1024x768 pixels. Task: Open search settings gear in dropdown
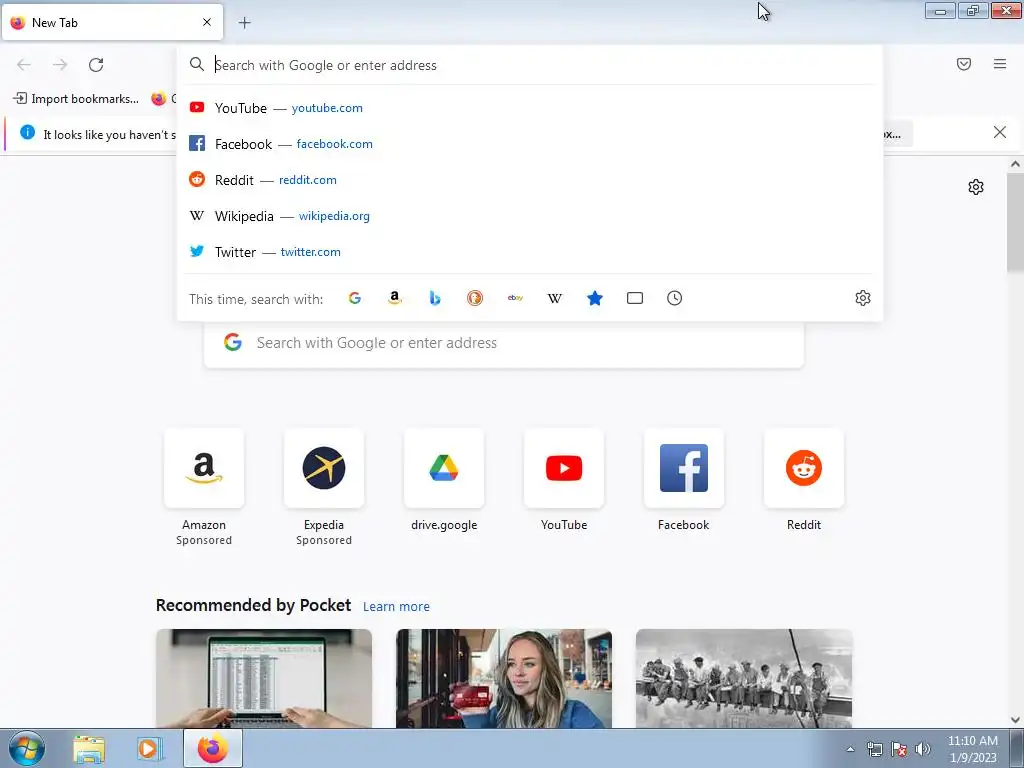[863, 298]
